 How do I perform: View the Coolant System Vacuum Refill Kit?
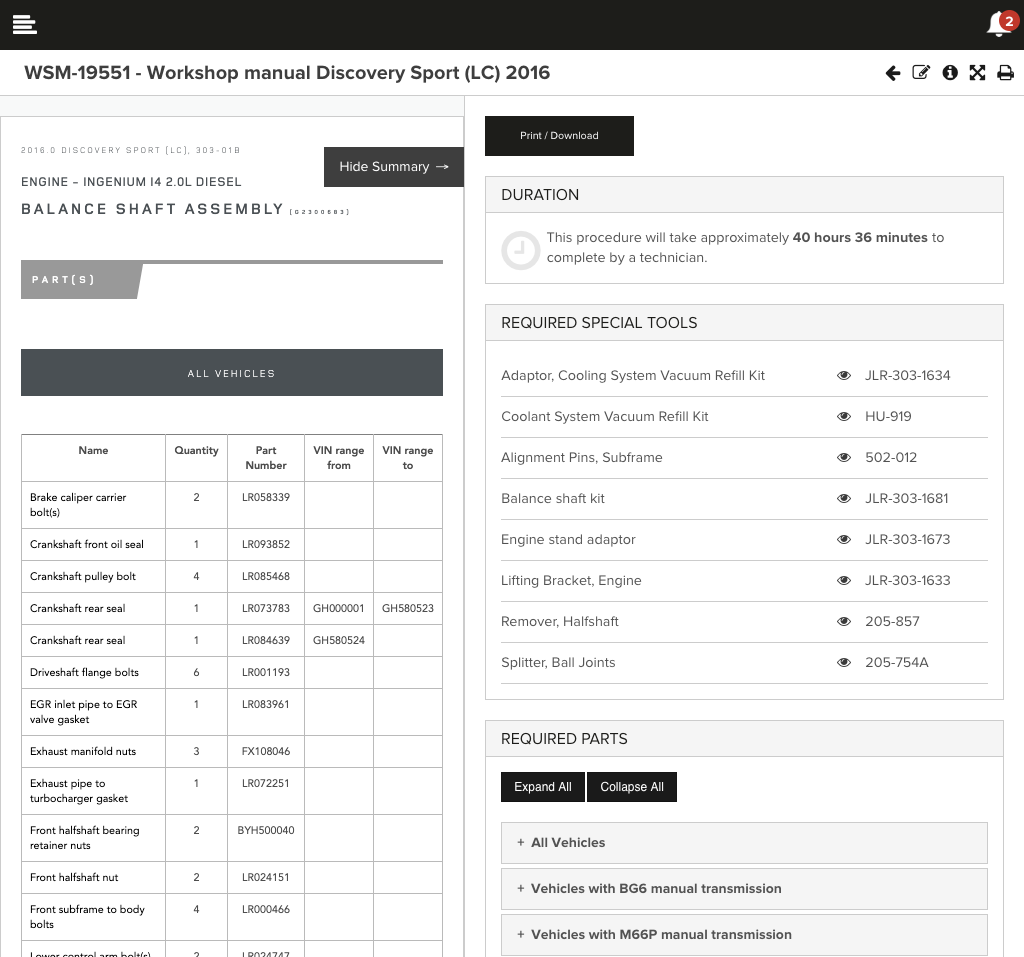[844, 416]
